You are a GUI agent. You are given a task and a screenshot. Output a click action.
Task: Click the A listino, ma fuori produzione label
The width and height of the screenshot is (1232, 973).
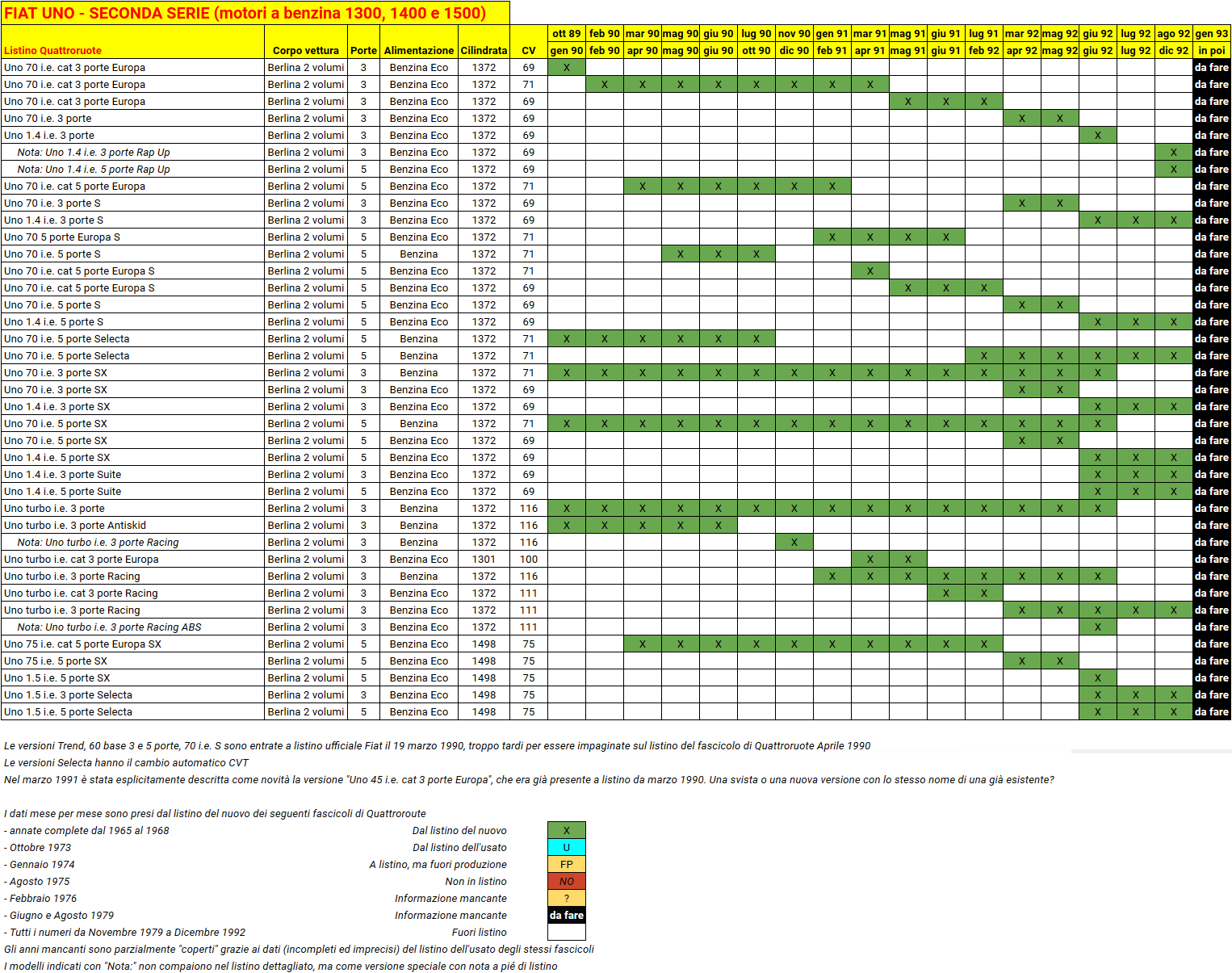(438, 864)
